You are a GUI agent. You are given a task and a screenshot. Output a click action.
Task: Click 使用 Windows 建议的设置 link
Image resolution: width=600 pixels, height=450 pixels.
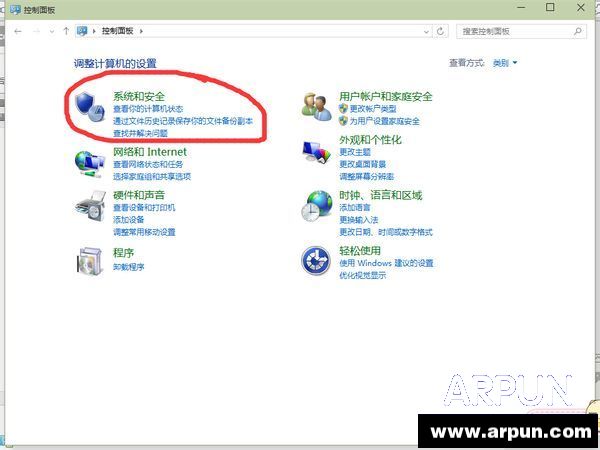click(x=386, y=263)
